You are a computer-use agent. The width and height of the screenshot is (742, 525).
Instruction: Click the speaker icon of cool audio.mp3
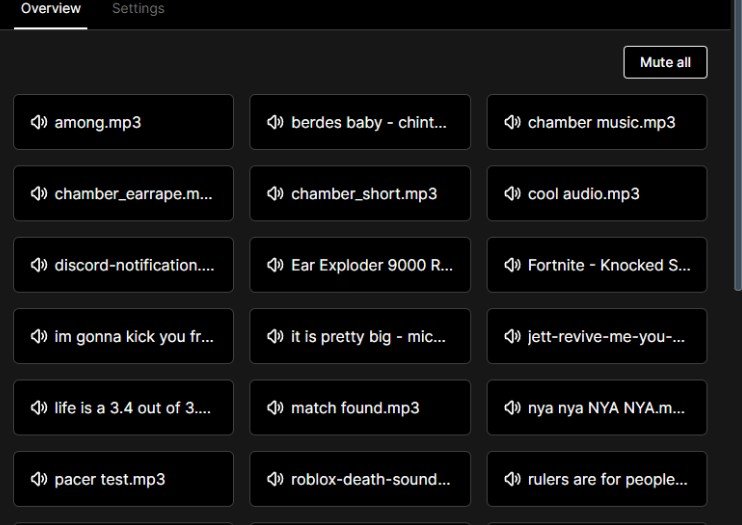[512, 193]
